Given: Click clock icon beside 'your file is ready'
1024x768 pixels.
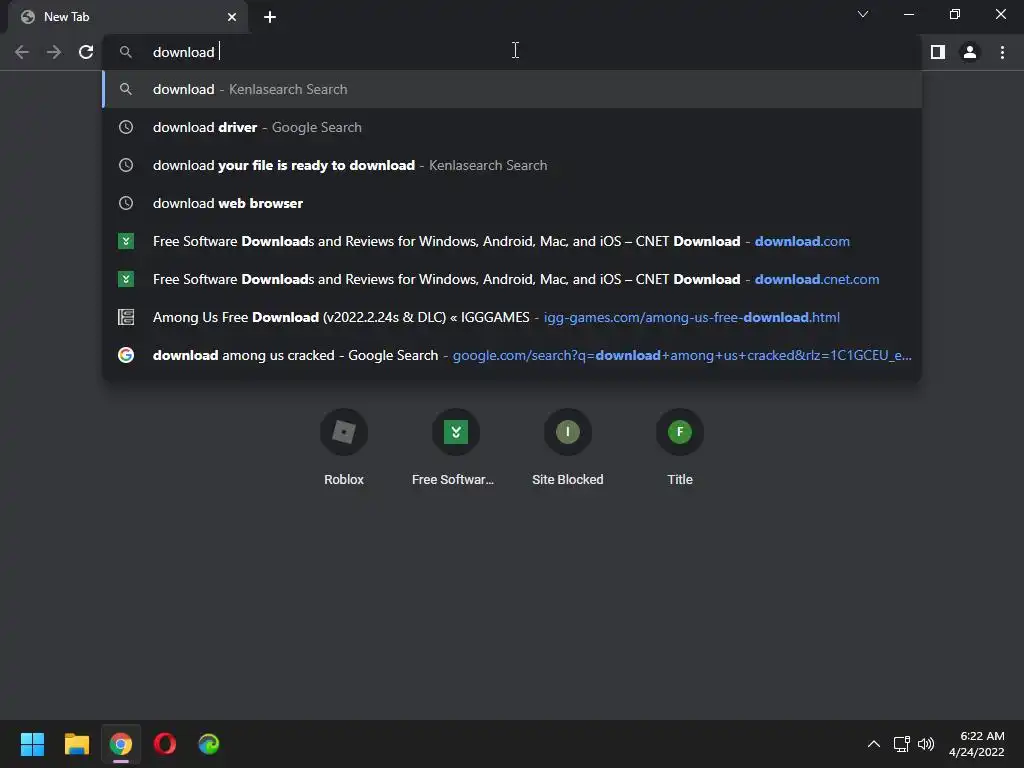Looking at the screenshot, I should [x=126, y=165].
